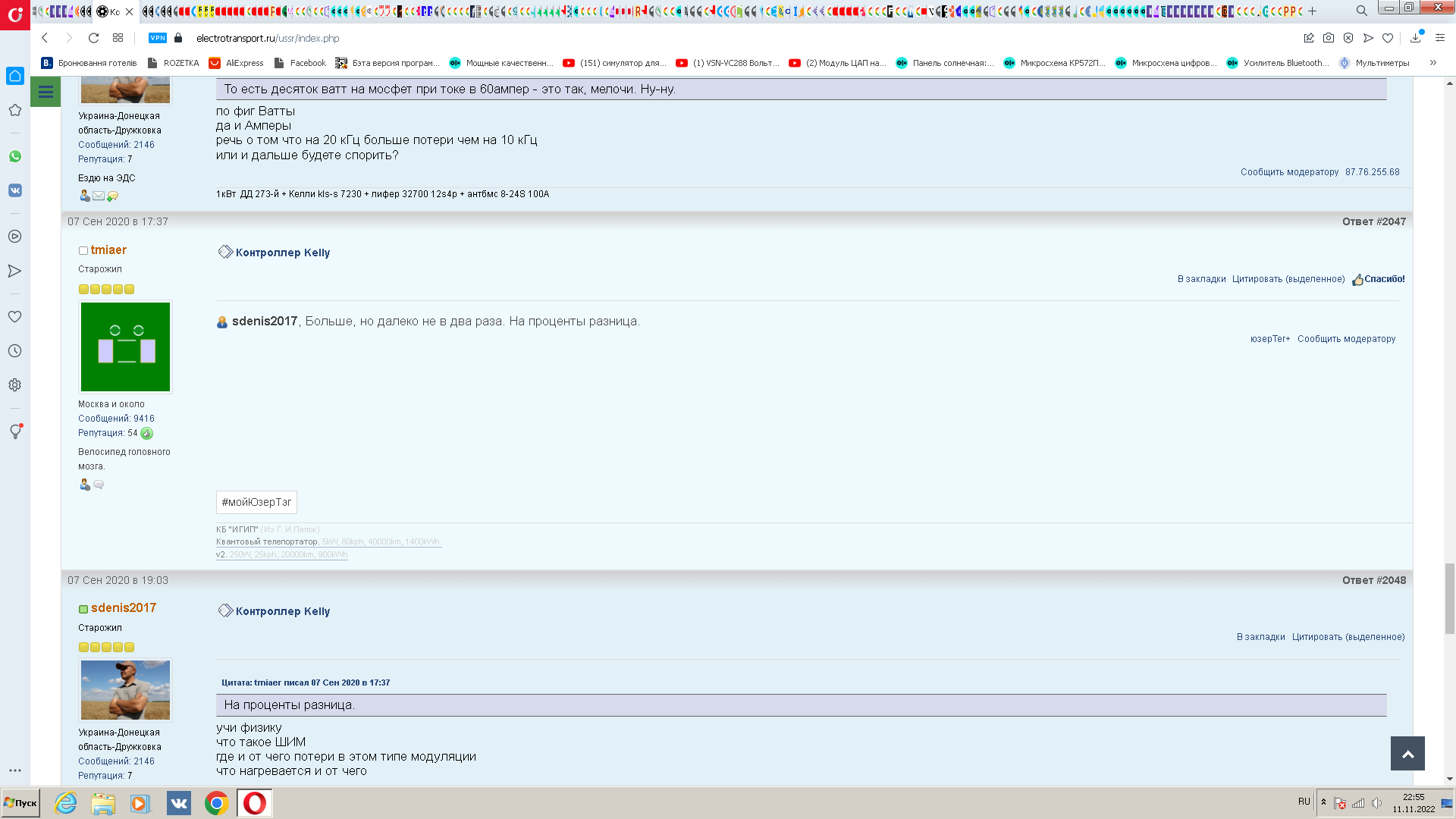The height and width of the screenshot is (819, 1456).
Task: Take snapshot with camera icon
Action: pos(1329,38)
